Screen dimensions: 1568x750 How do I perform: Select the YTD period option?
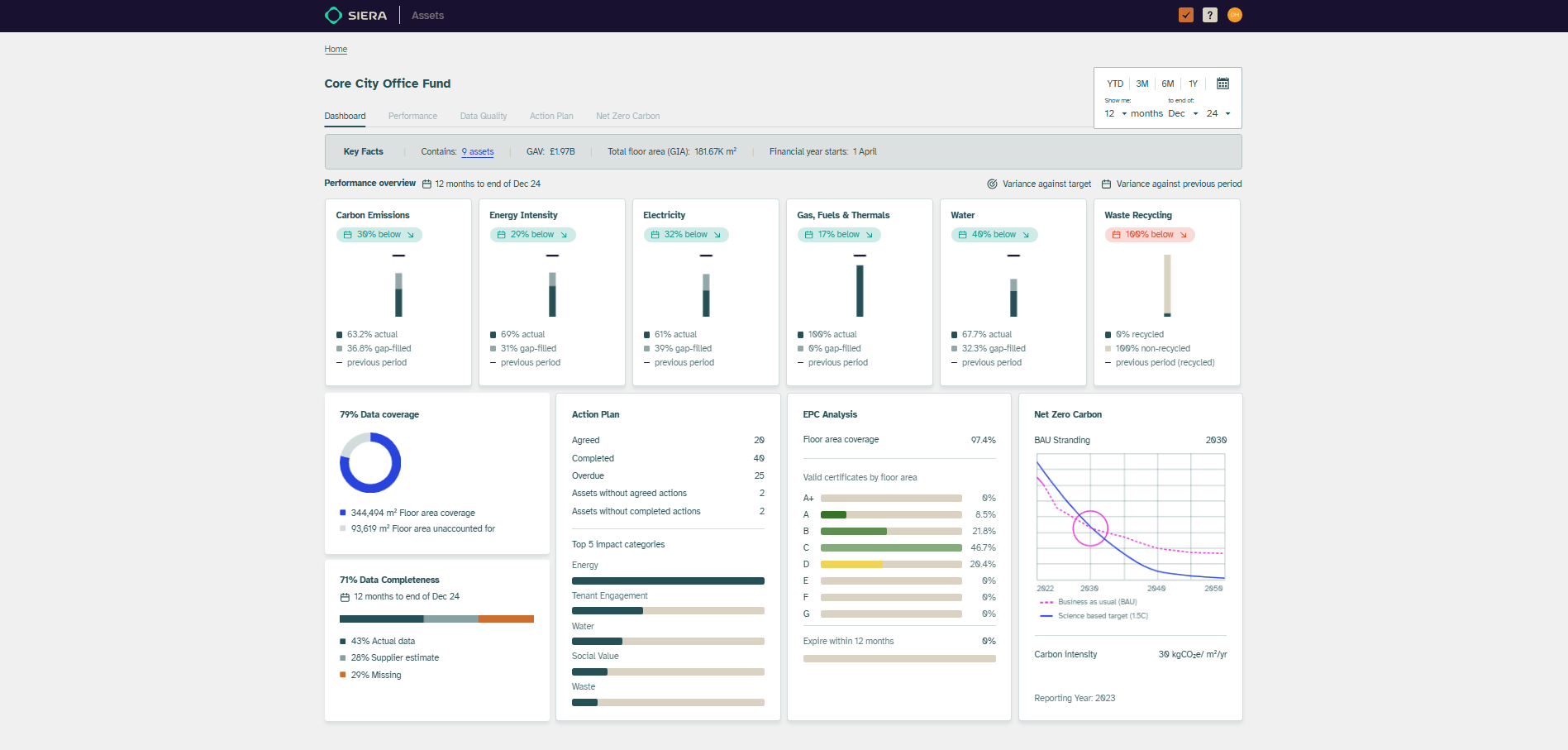point(1115,84)
